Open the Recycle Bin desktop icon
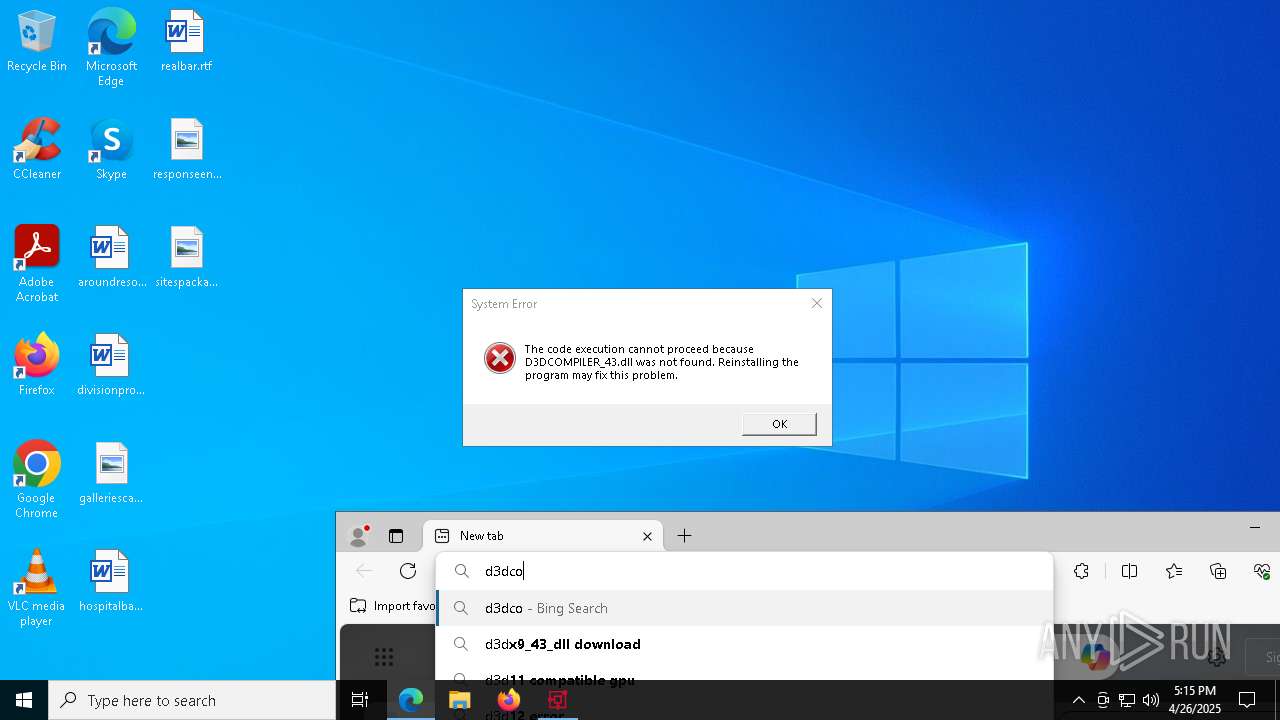 coord(37,42)
